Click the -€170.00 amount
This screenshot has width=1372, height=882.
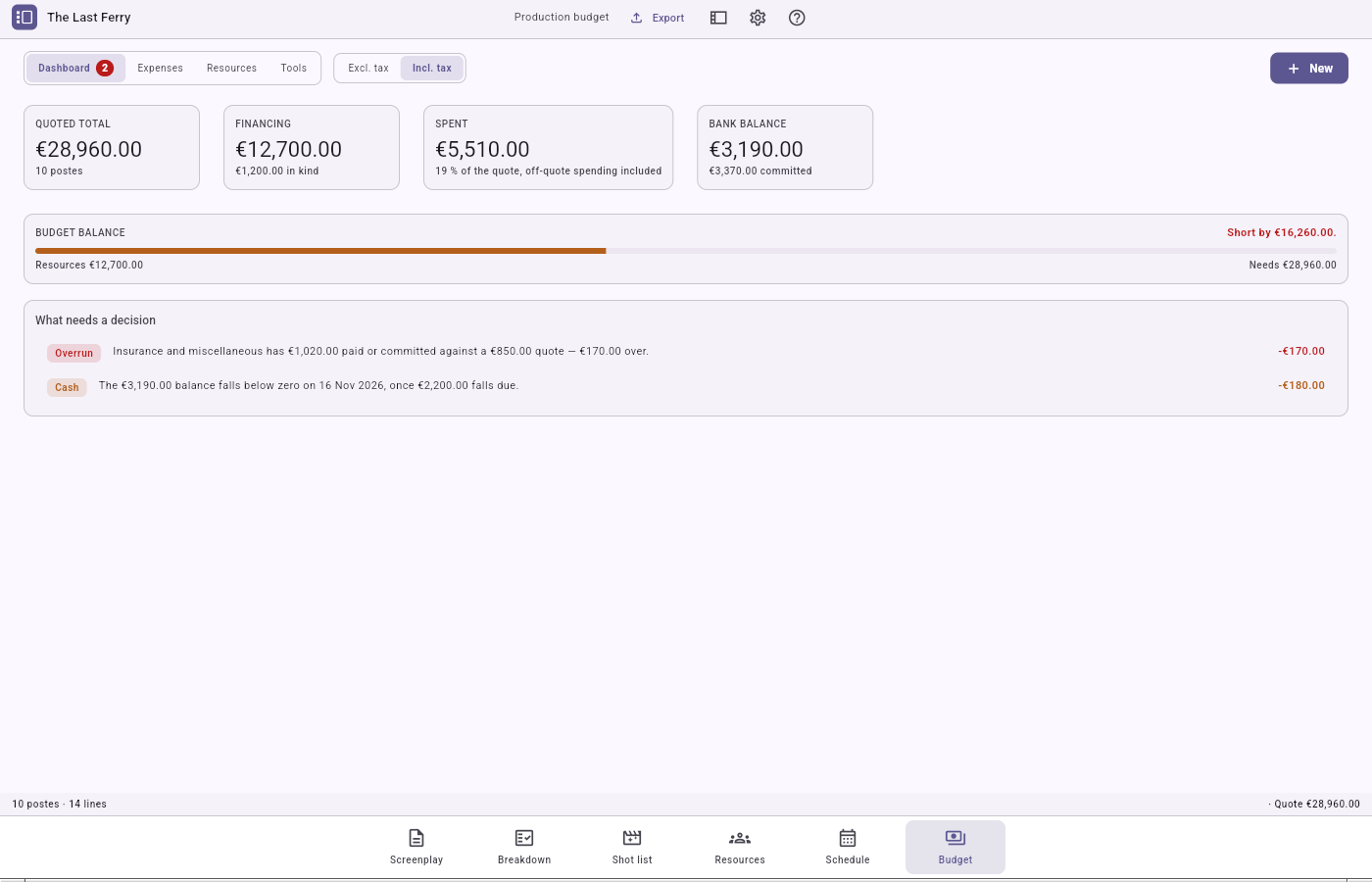click(x=1301, y=351)
